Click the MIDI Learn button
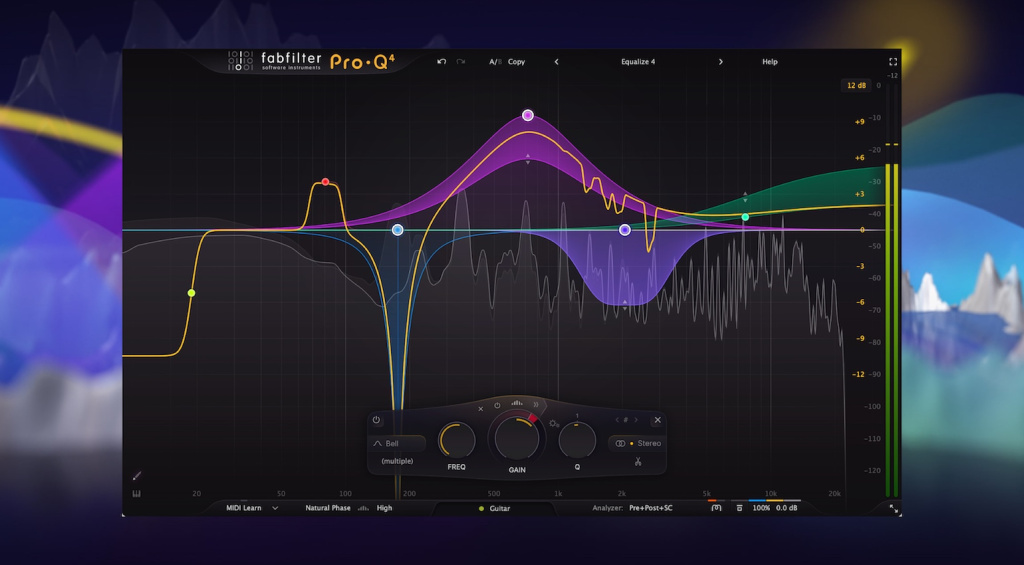The height and width of the screenshot is (565, 1024). pos(244,508)
